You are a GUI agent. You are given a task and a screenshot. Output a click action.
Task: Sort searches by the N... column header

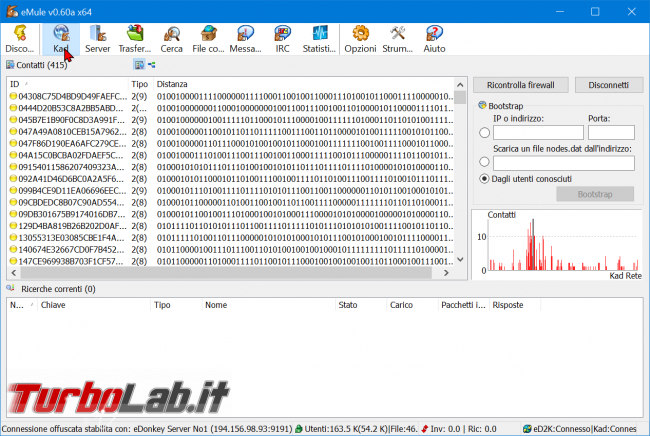[22, 305]
